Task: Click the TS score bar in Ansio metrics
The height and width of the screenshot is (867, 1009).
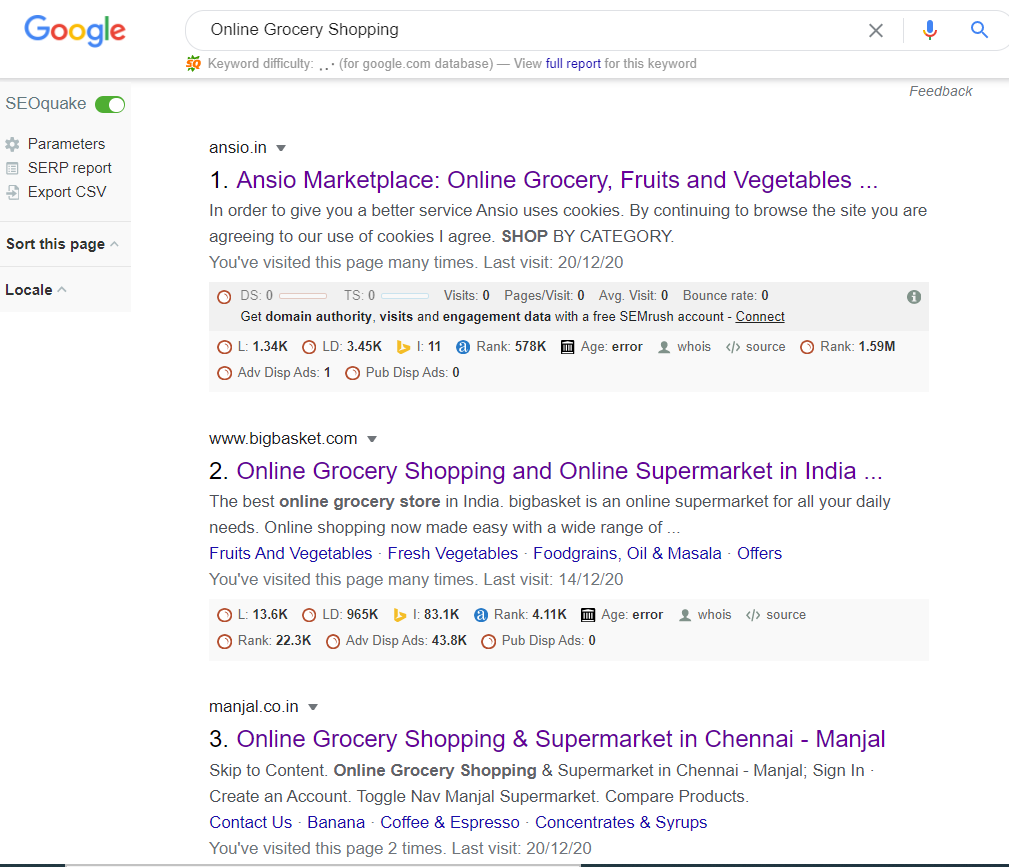Action: click(x=405, y=296)
